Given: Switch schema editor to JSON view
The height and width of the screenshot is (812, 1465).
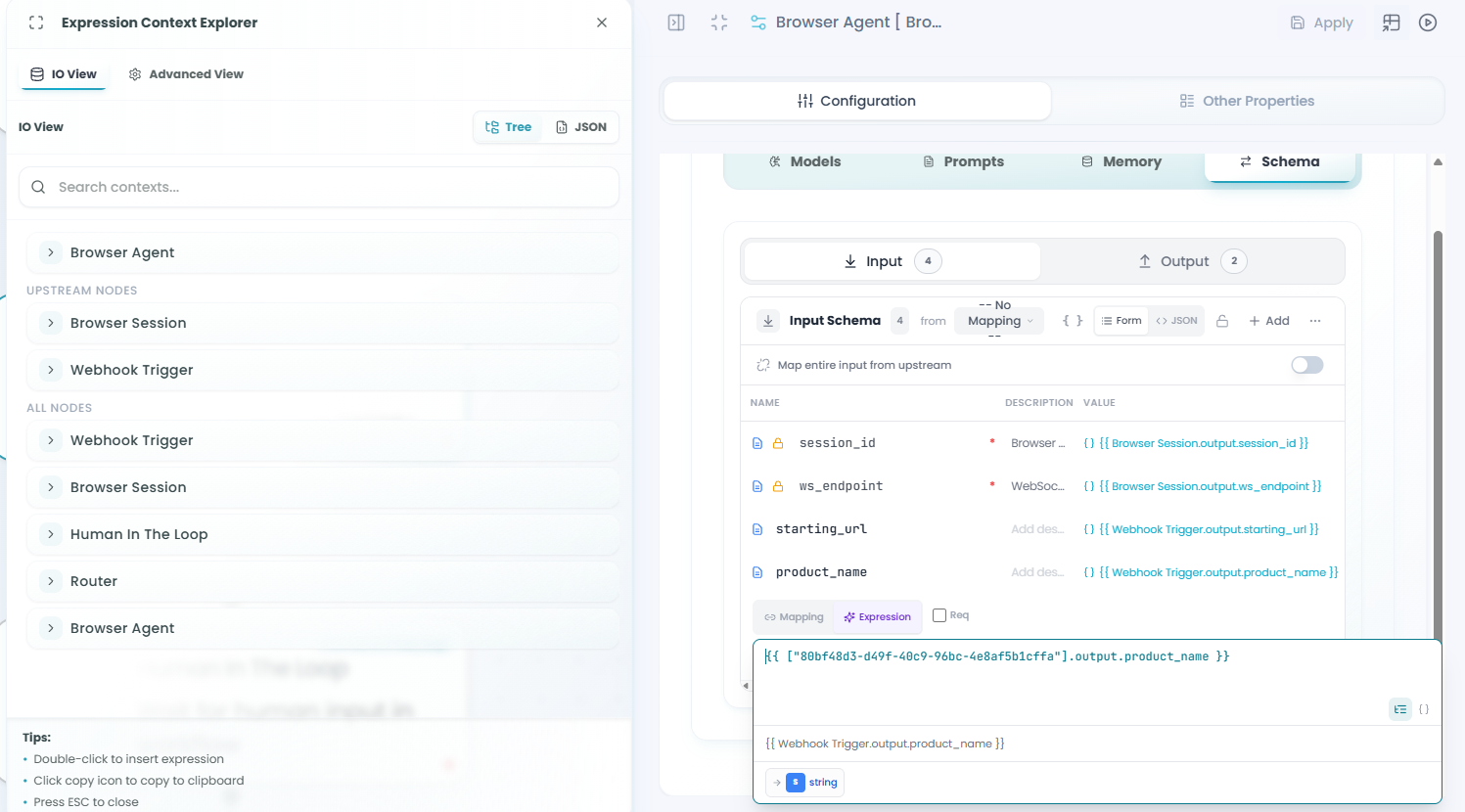Looking at the screenshot, I should pos(1176,321).
